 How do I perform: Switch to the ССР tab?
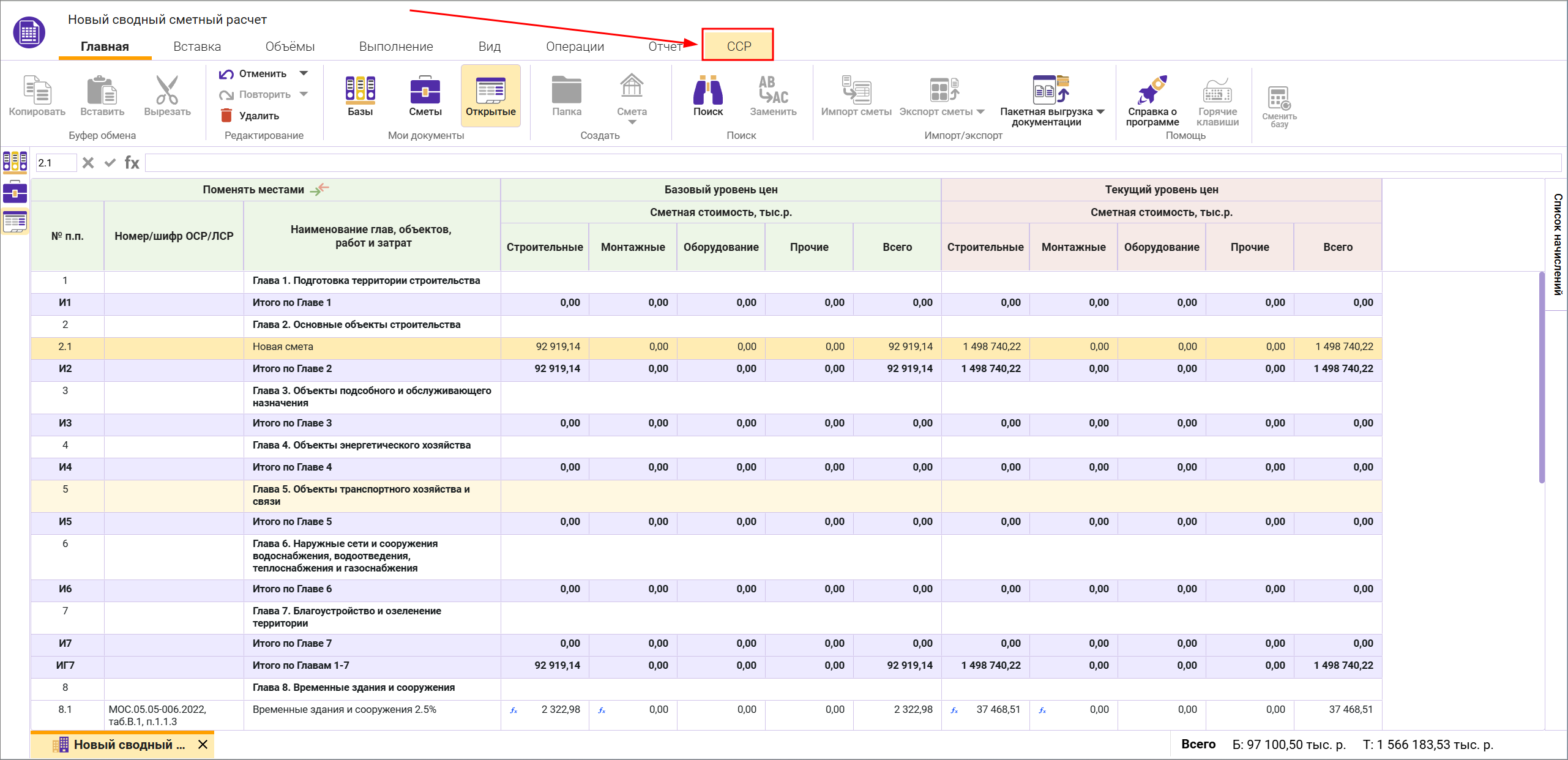click(738, 46)
